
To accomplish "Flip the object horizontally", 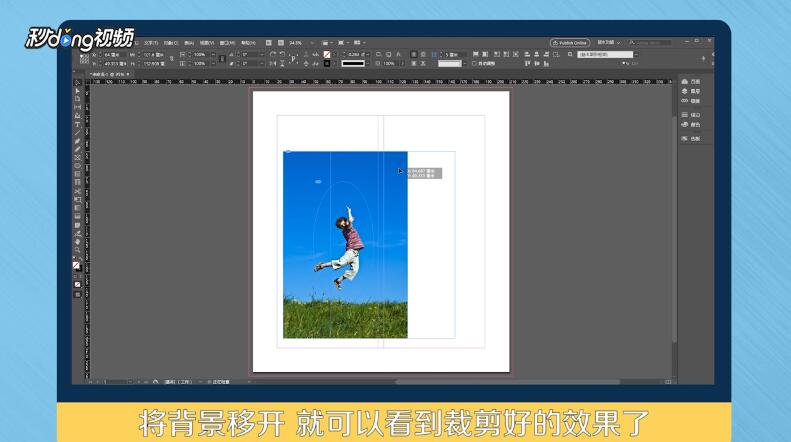I will tap(273, 64).
